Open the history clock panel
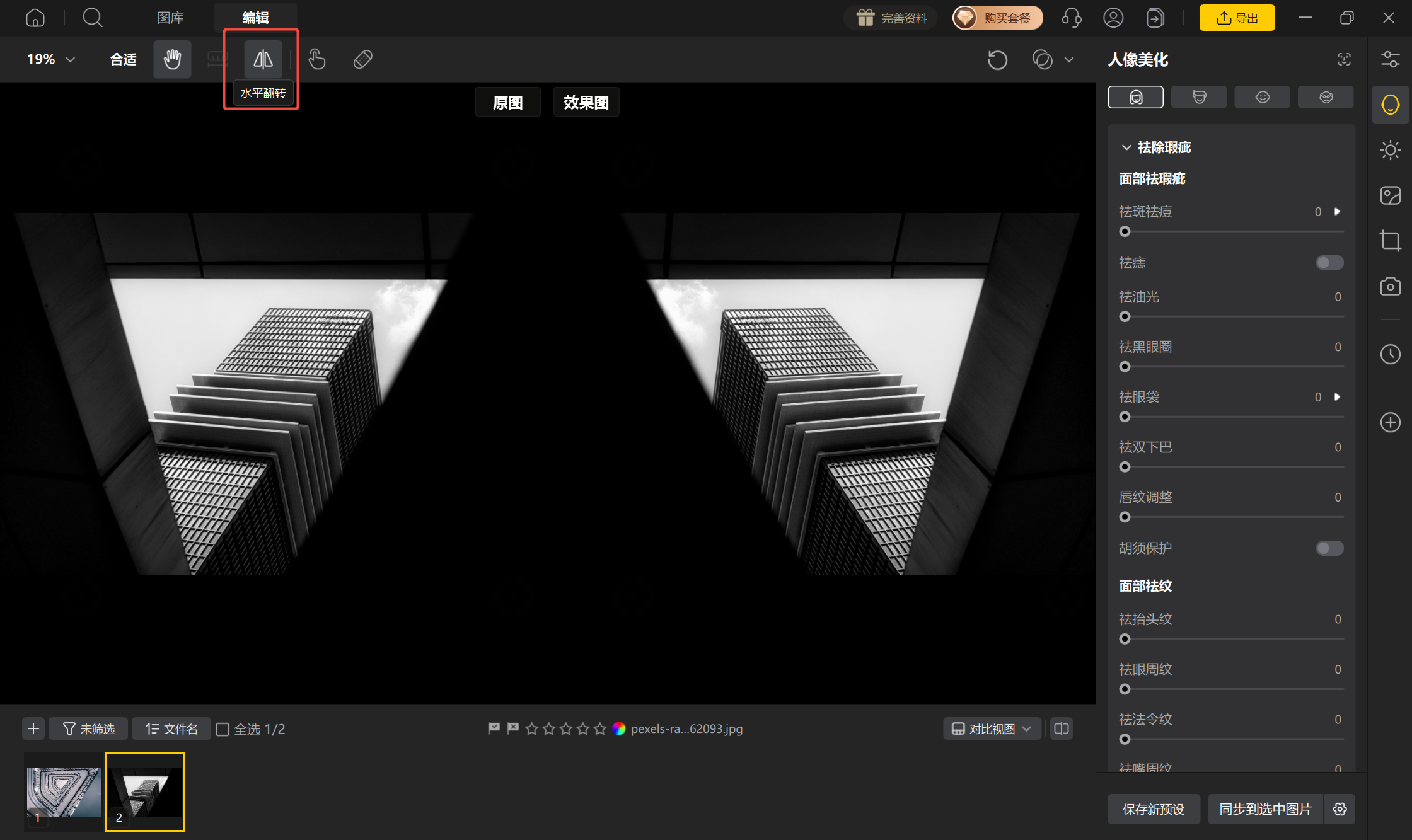Image resolution: width=1412 pixels, height=840 pixels. click(x=1390, y=354)
